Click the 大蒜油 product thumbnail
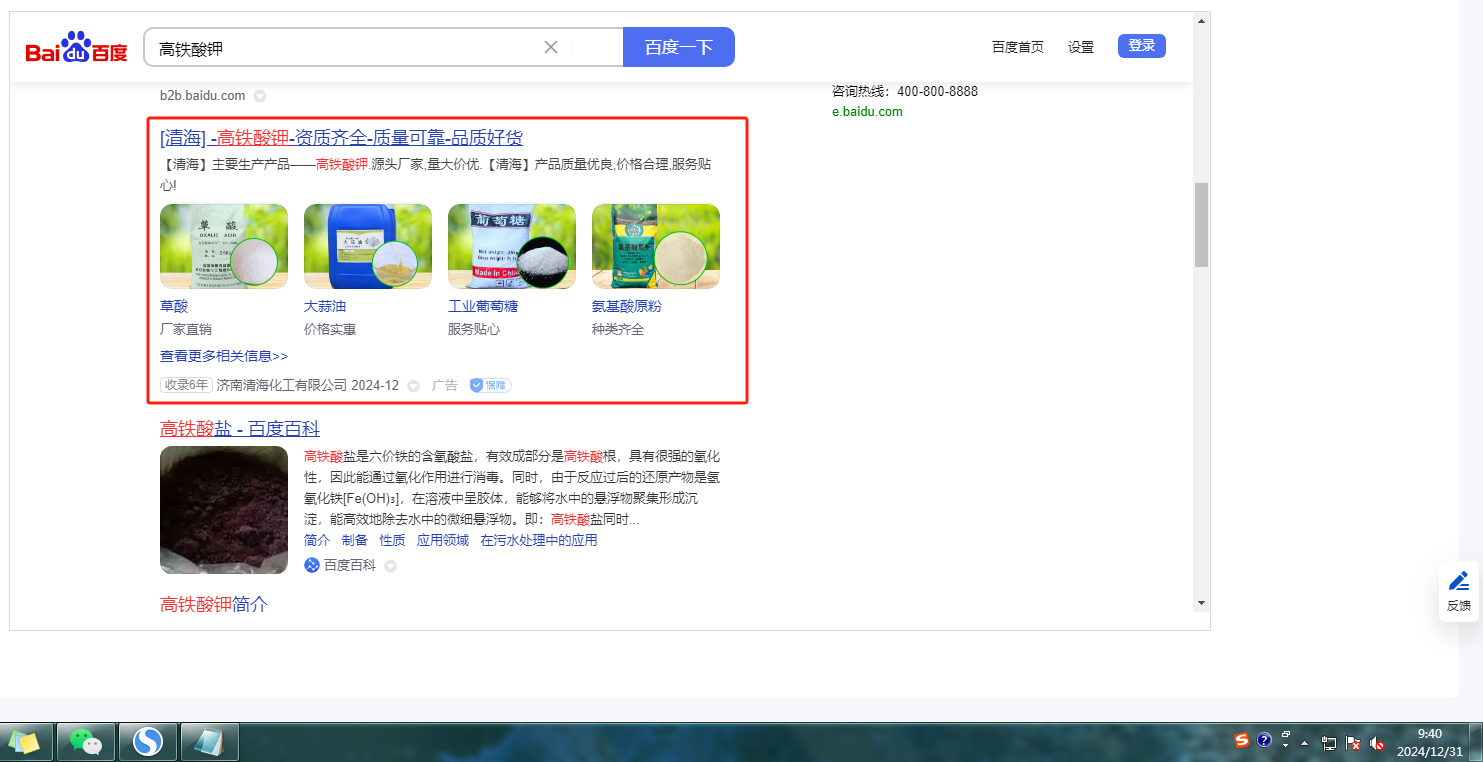 368,246
